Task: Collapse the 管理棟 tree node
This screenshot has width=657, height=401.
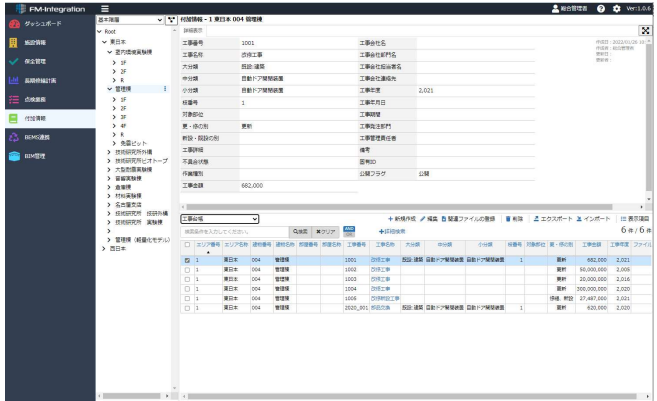Action: coord(110,89)
